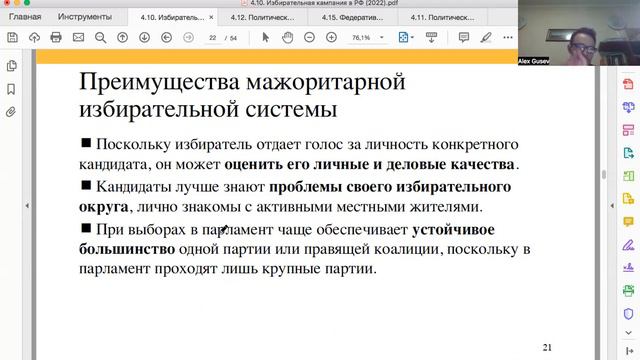Open the attachments paperclip panel
The image size is (640, 360).
click(11, 112)
